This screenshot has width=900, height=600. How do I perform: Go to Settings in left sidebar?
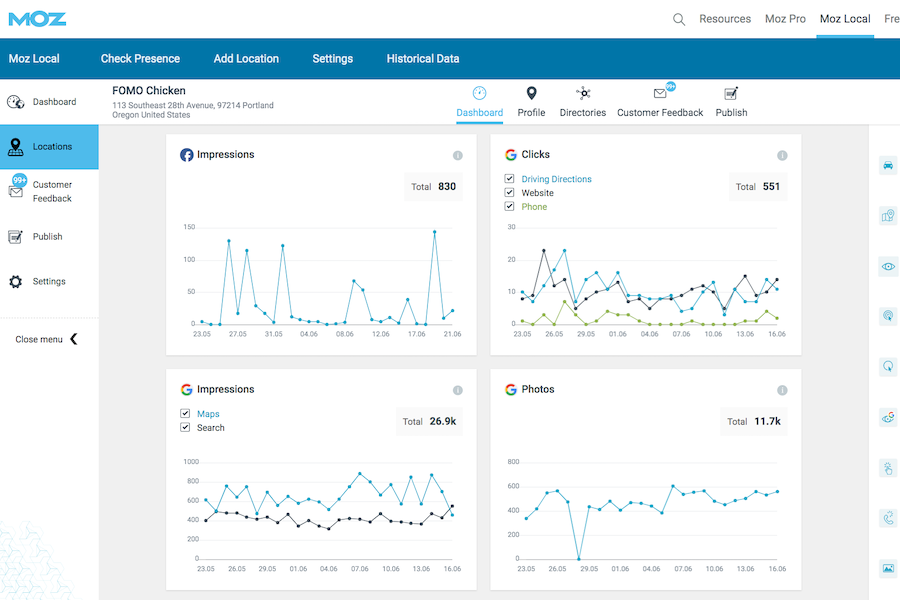48,282
